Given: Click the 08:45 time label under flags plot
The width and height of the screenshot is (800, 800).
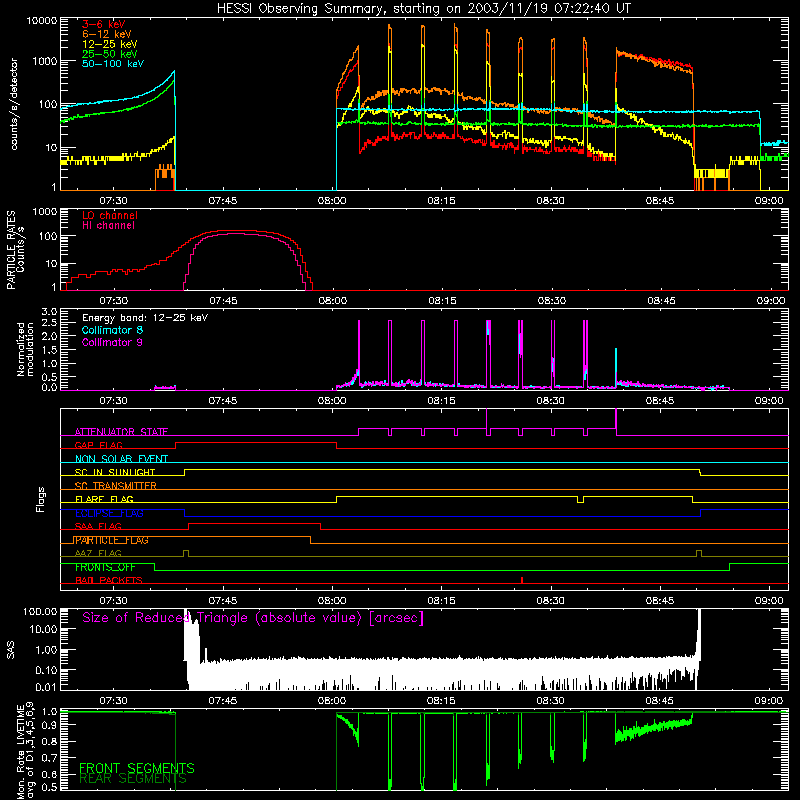Looking at the screenshot, I should point(660,601).
